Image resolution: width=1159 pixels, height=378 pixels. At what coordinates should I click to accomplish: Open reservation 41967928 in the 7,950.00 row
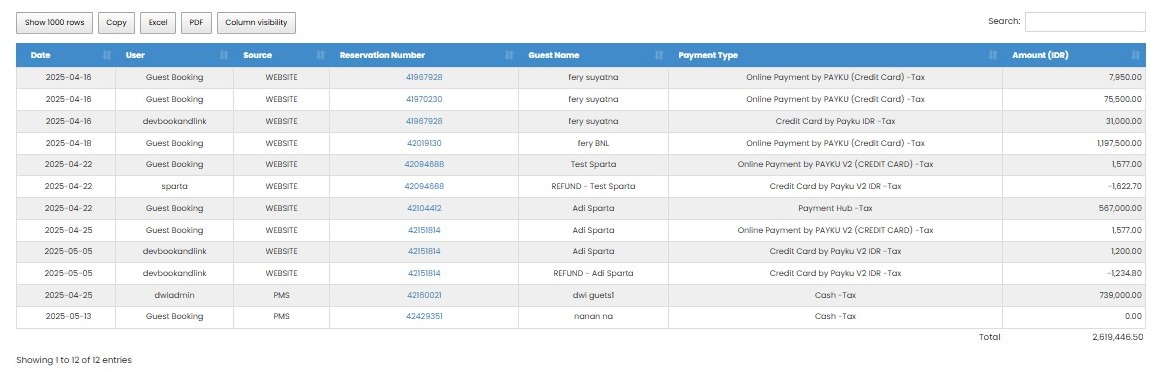(424, 77)
